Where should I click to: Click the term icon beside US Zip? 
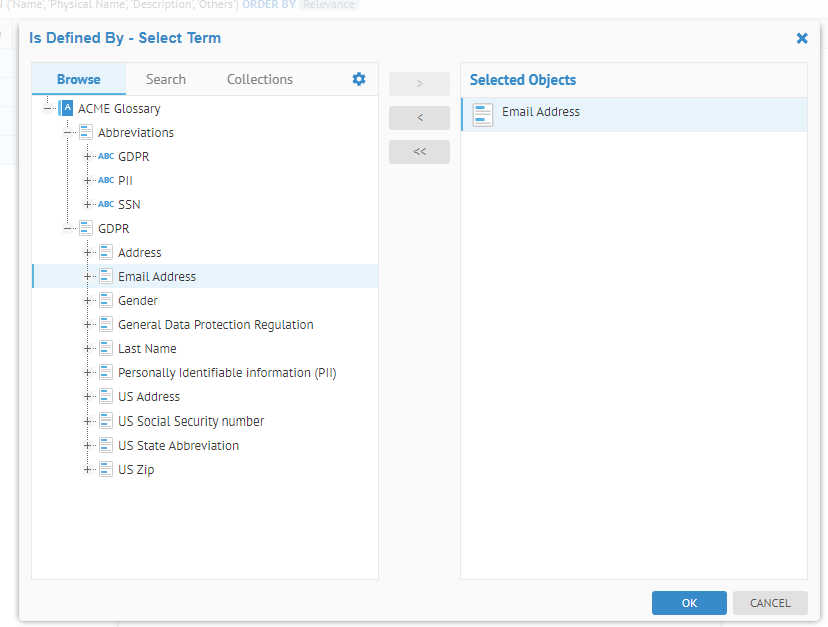click(x=106, y=469)
